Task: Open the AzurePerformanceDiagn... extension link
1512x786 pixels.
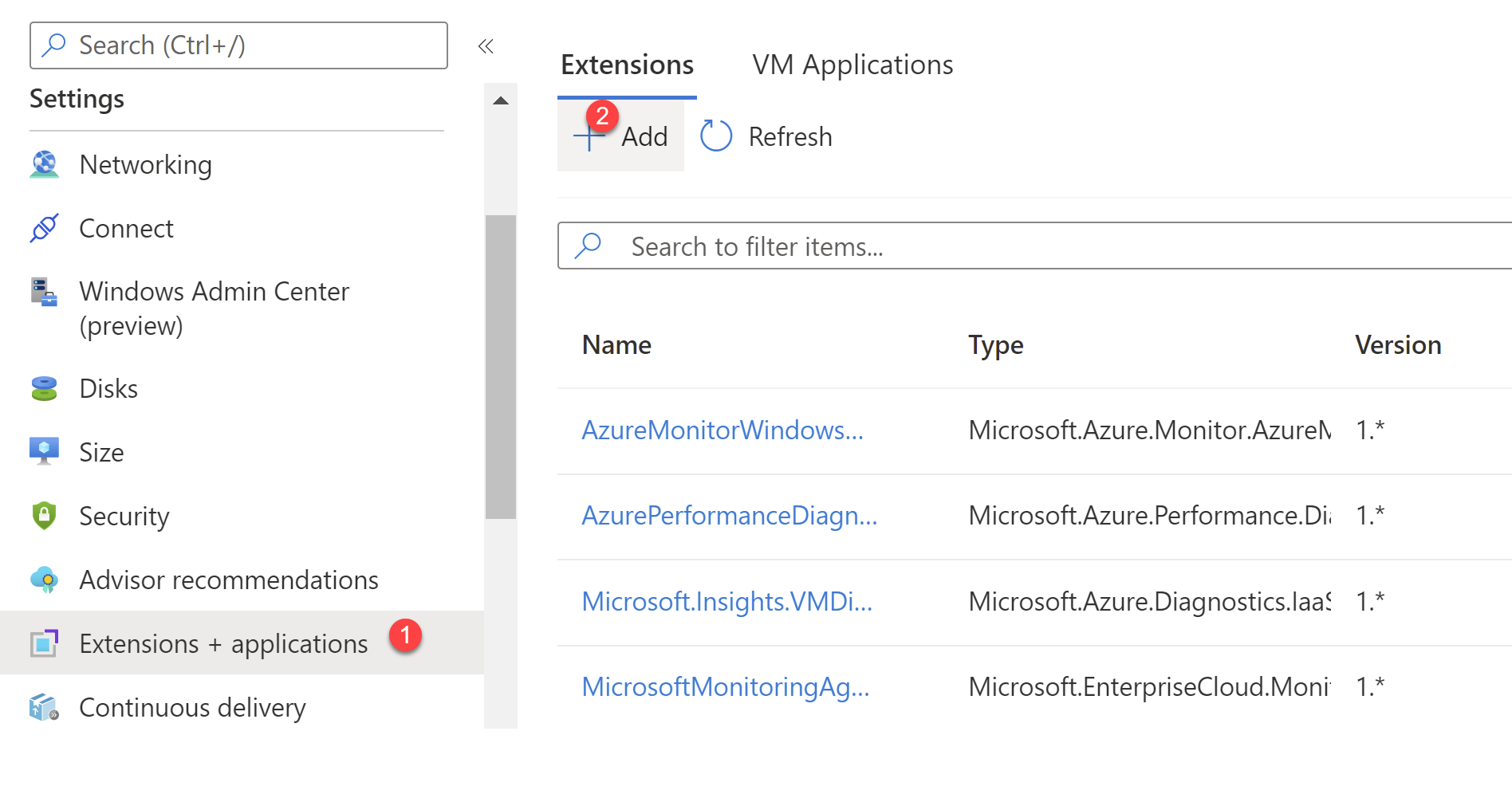Action: click(x=730, y=515)
